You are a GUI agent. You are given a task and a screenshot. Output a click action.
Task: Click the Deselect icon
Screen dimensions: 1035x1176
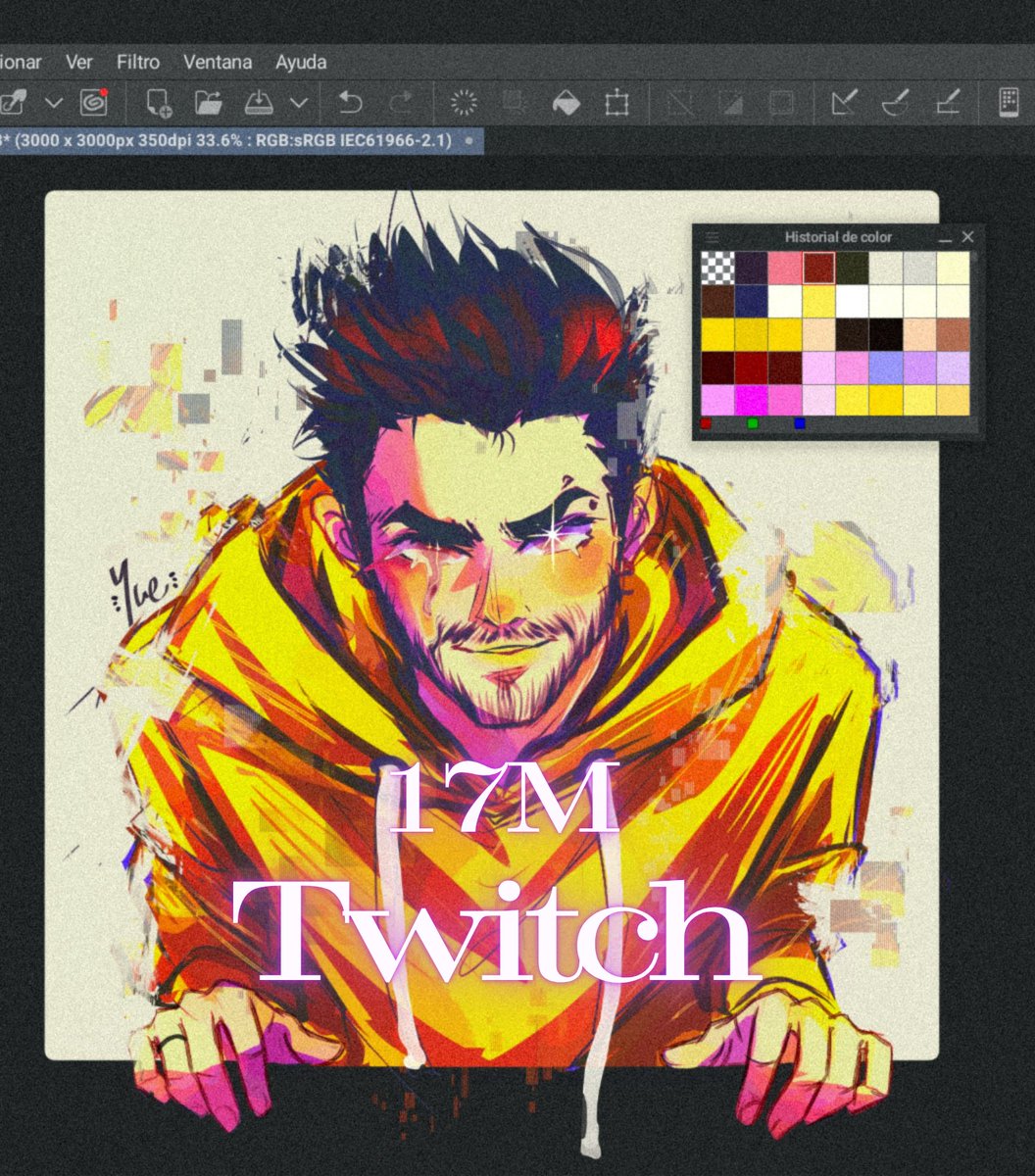click(679, 102)
